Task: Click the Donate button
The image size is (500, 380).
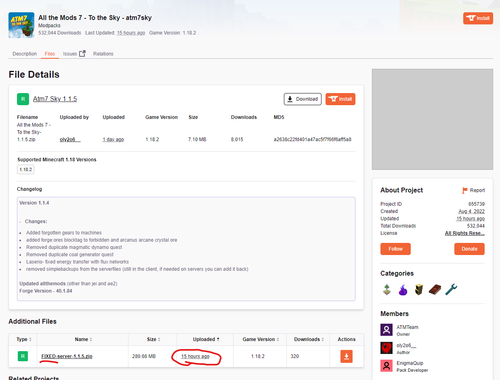Action: (469, 249)
